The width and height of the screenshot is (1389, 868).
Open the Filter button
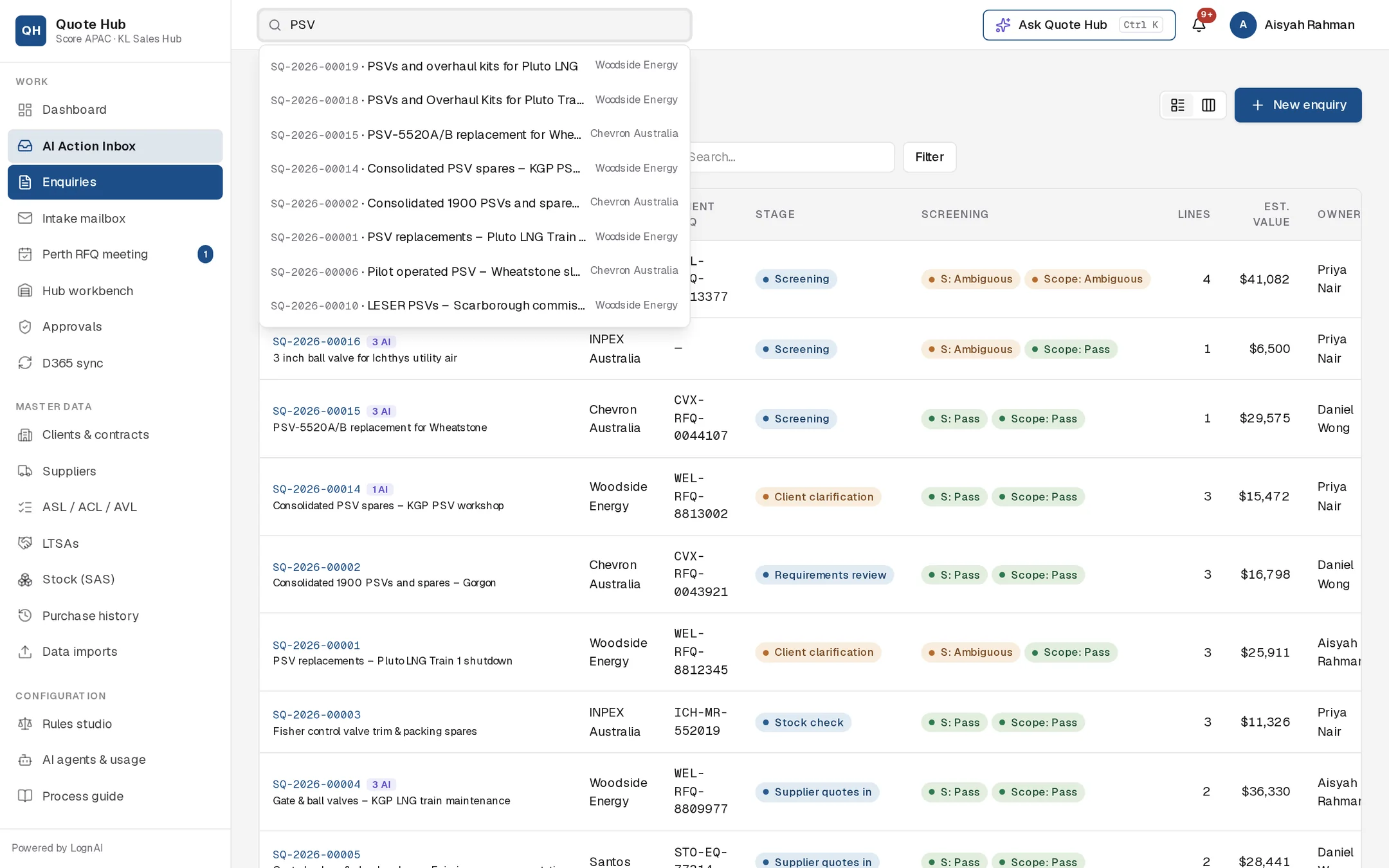[929, 157]
